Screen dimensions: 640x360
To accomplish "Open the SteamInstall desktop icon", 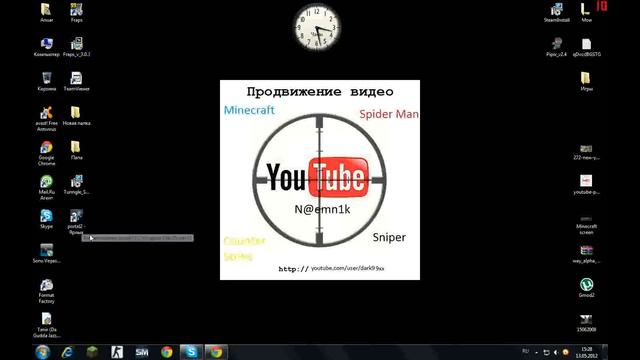I will pos(557,12).
